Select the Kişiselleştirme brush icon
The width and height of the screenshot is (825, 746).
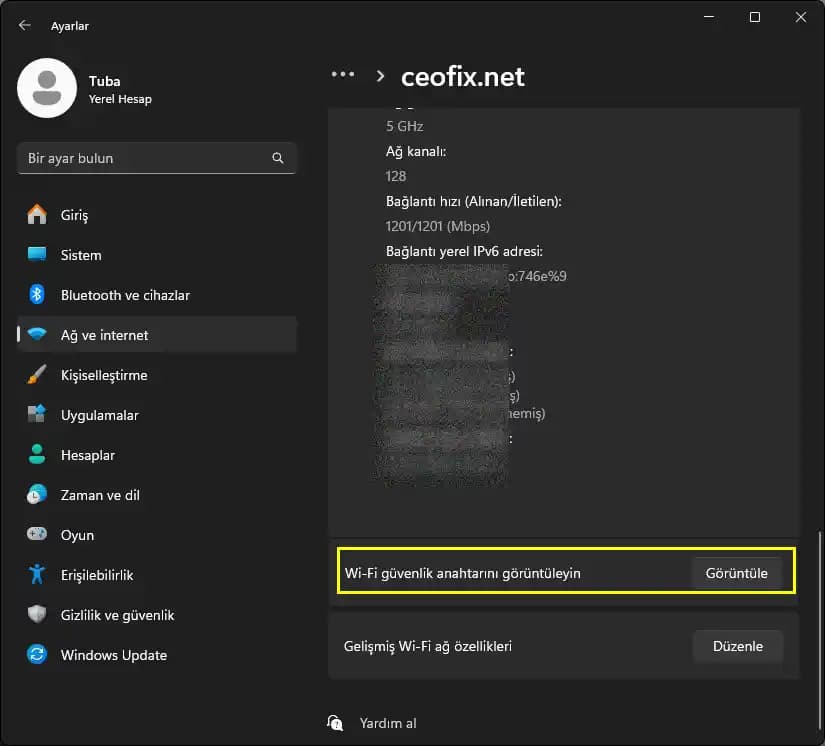point(36,375)
